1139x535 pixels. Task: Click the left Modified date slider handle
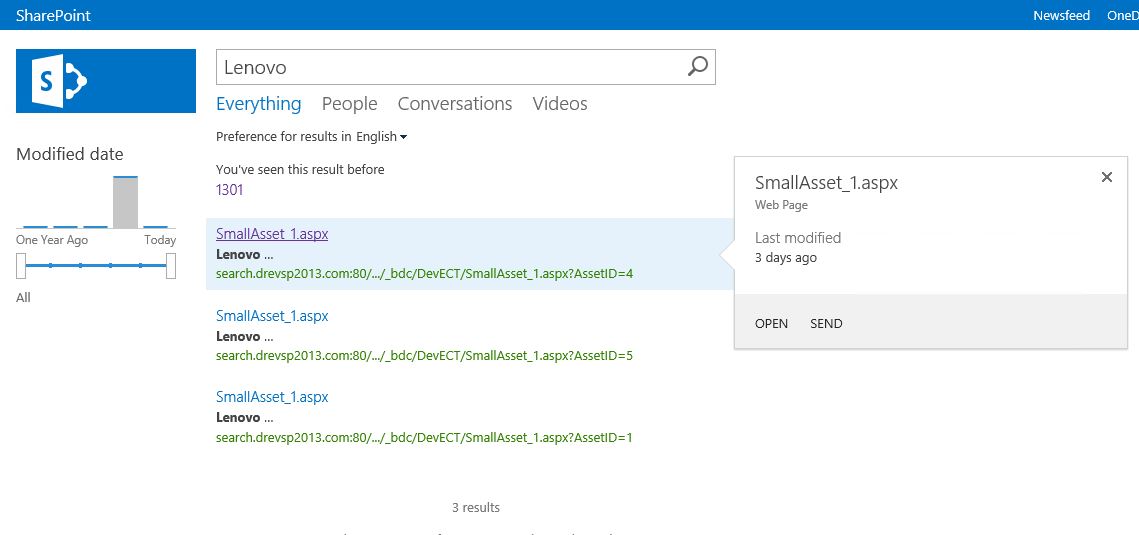[21, 266]
